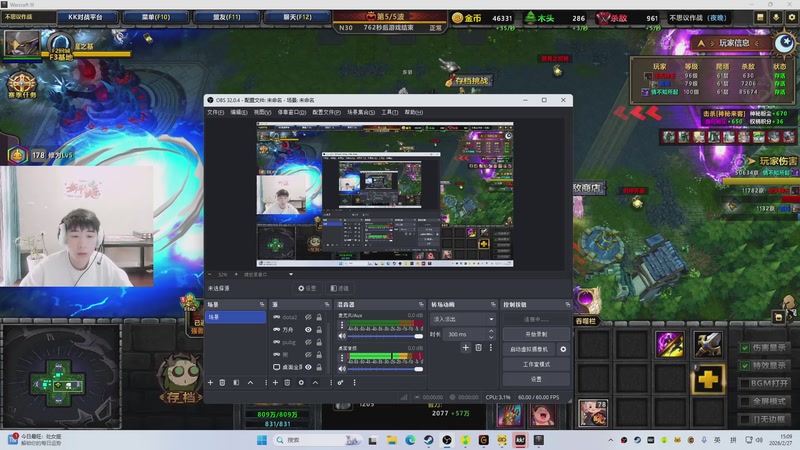Viewport: 800px width, 450px height.
Task: Enable the 全屏模式 checkbox in game
Action: coord(745,401)
